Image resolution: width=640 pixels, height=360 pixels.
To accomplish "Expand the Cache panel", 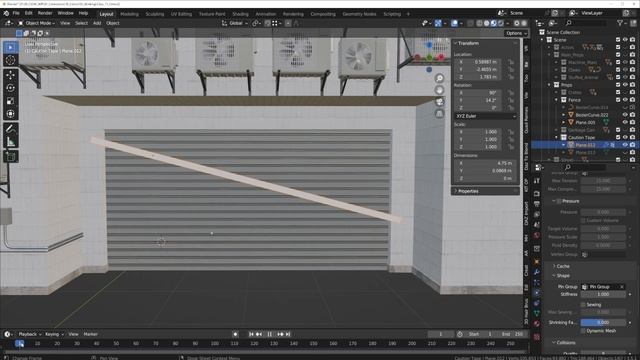I will [x=562, y=266].
